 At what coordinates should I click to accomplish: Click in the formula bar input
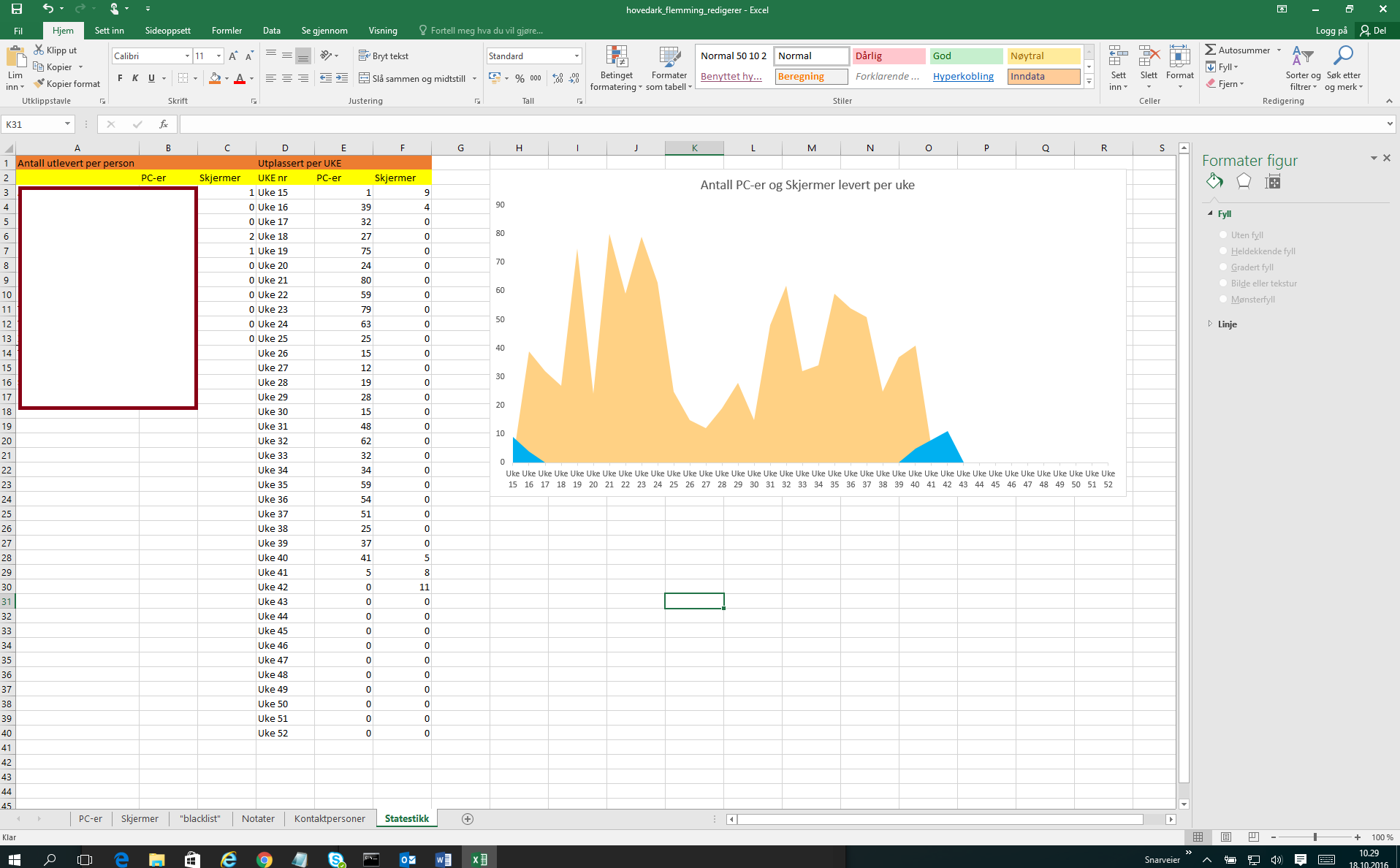(782, 124)
